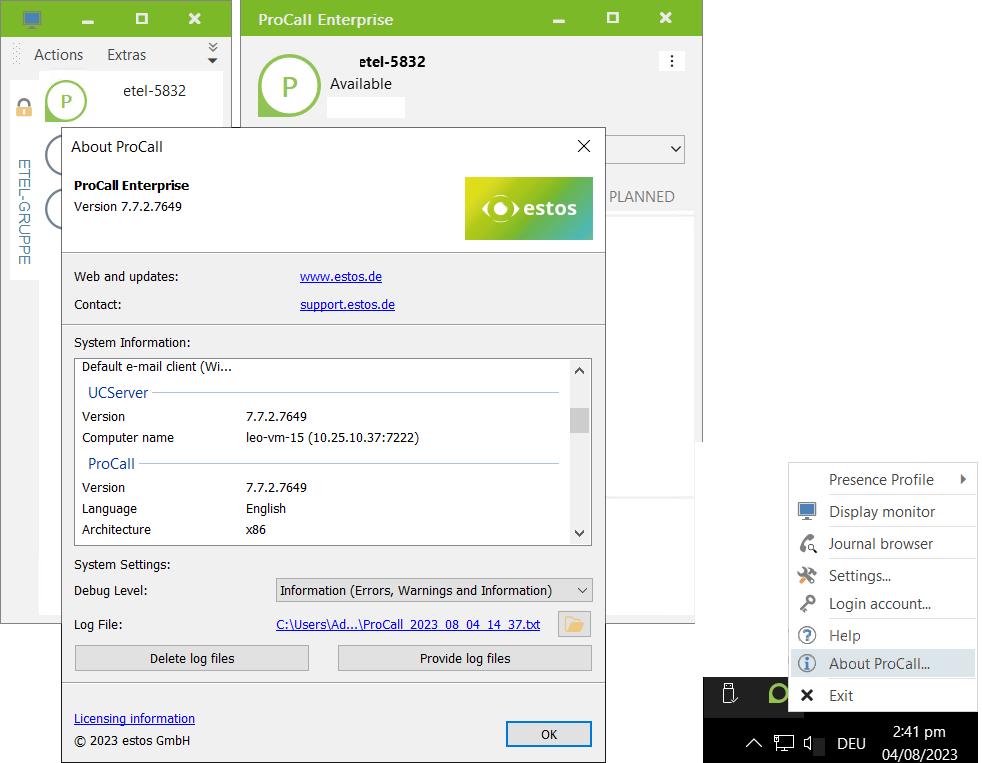This screenshot has width=982, height=763.
Task: Click the estos logo banner
Action: (x=528, y=208)
